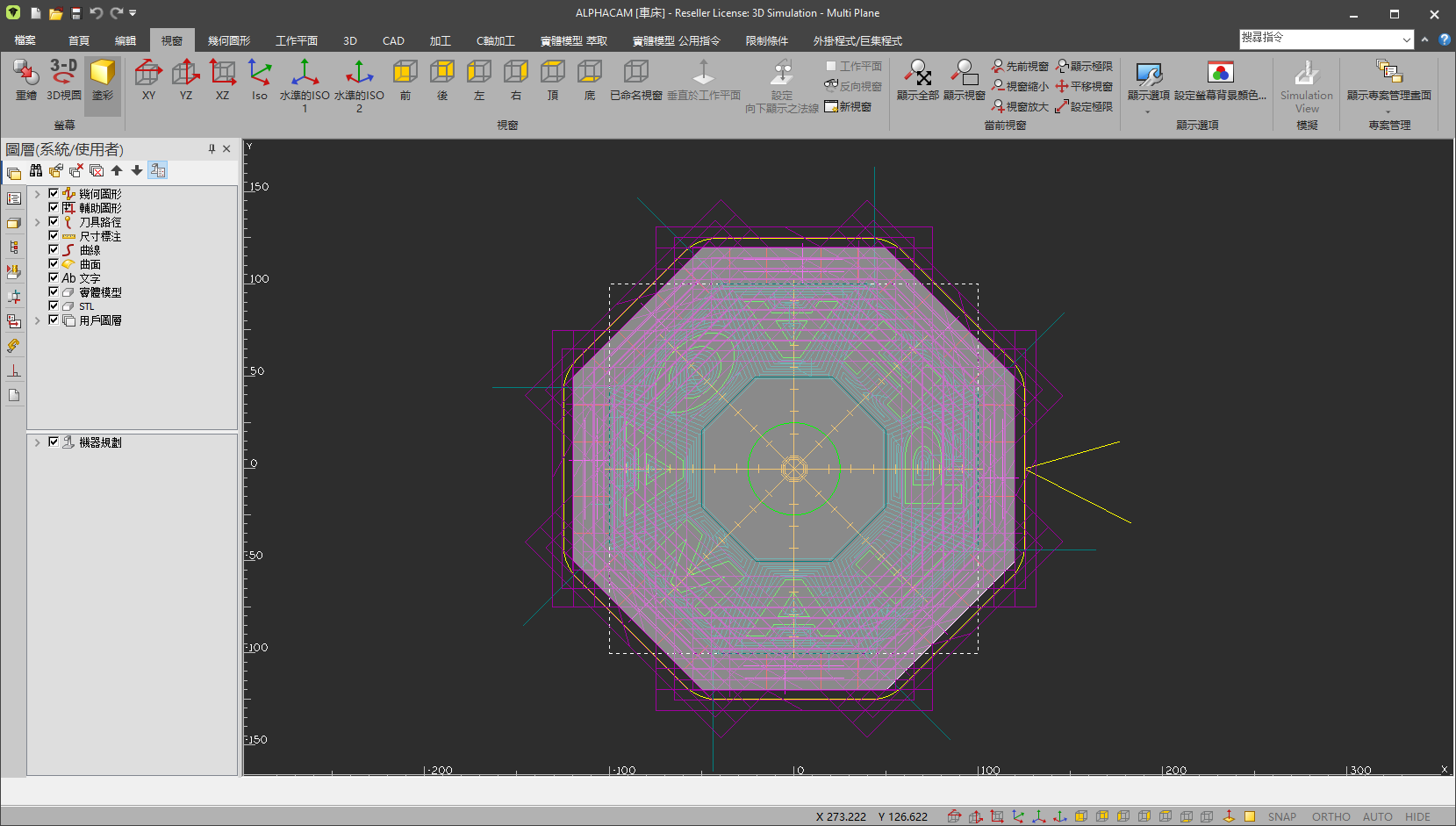Switch to the 首頁 home tab

79,40
